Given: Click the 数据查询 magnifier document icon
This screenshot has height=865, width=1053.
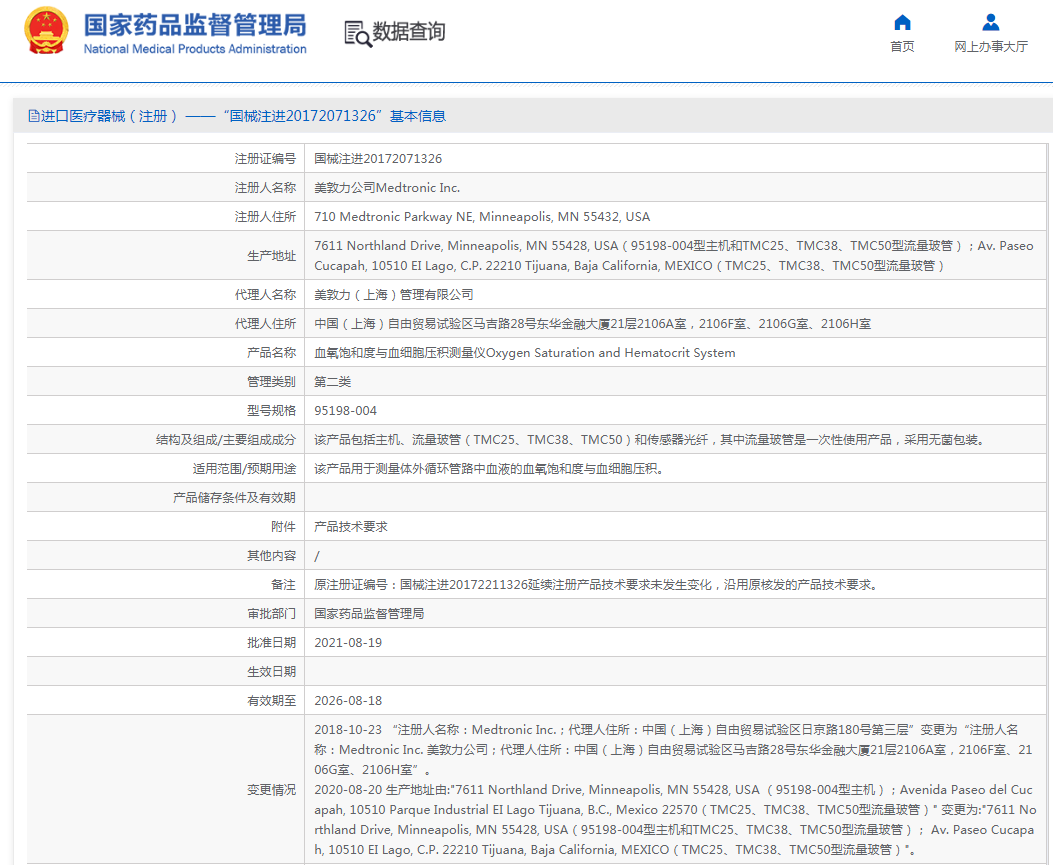Looking at the screenshot, I should [357, 33].
